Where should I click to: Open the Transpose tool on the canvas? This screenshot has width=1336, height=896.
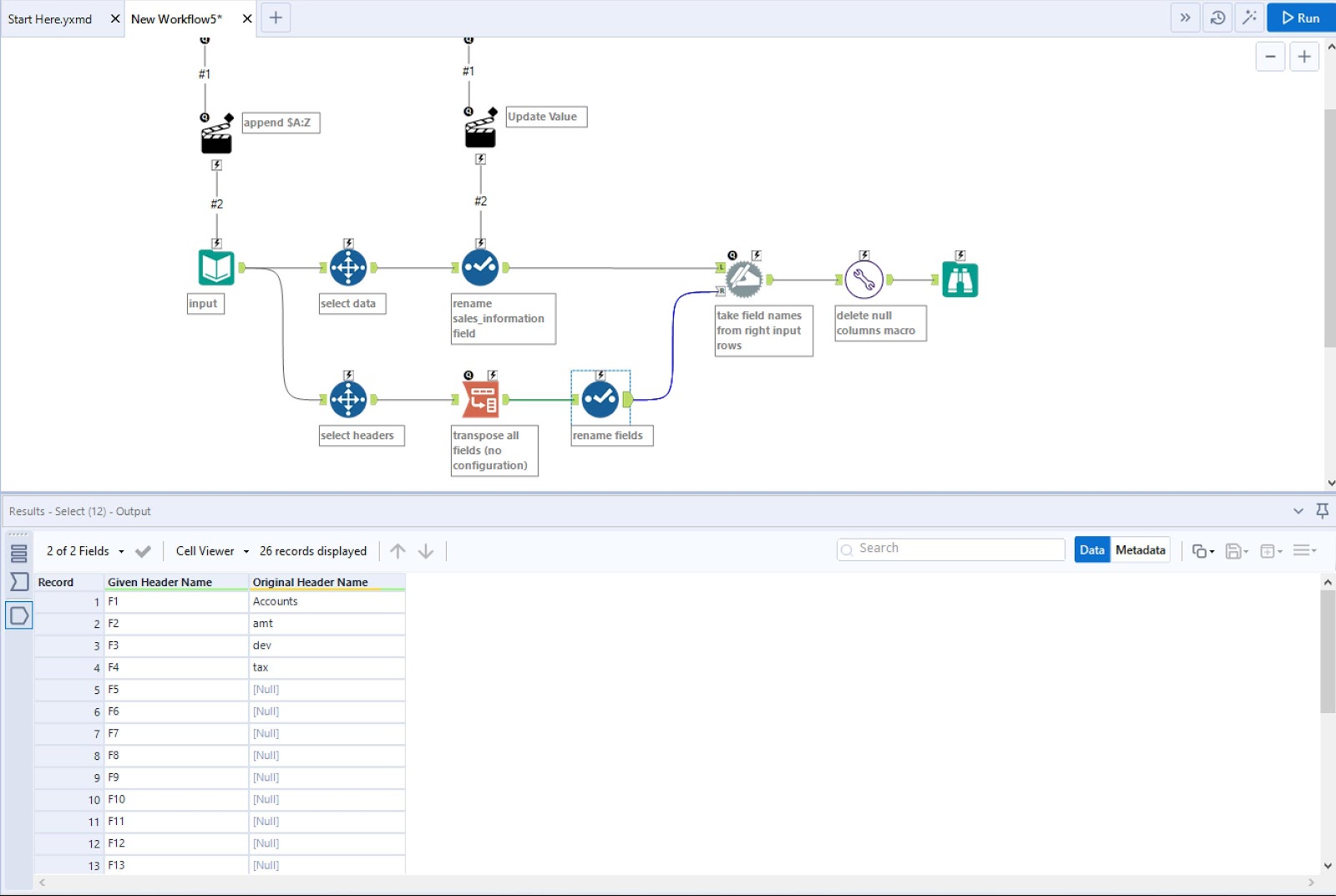tap(480, 397)
